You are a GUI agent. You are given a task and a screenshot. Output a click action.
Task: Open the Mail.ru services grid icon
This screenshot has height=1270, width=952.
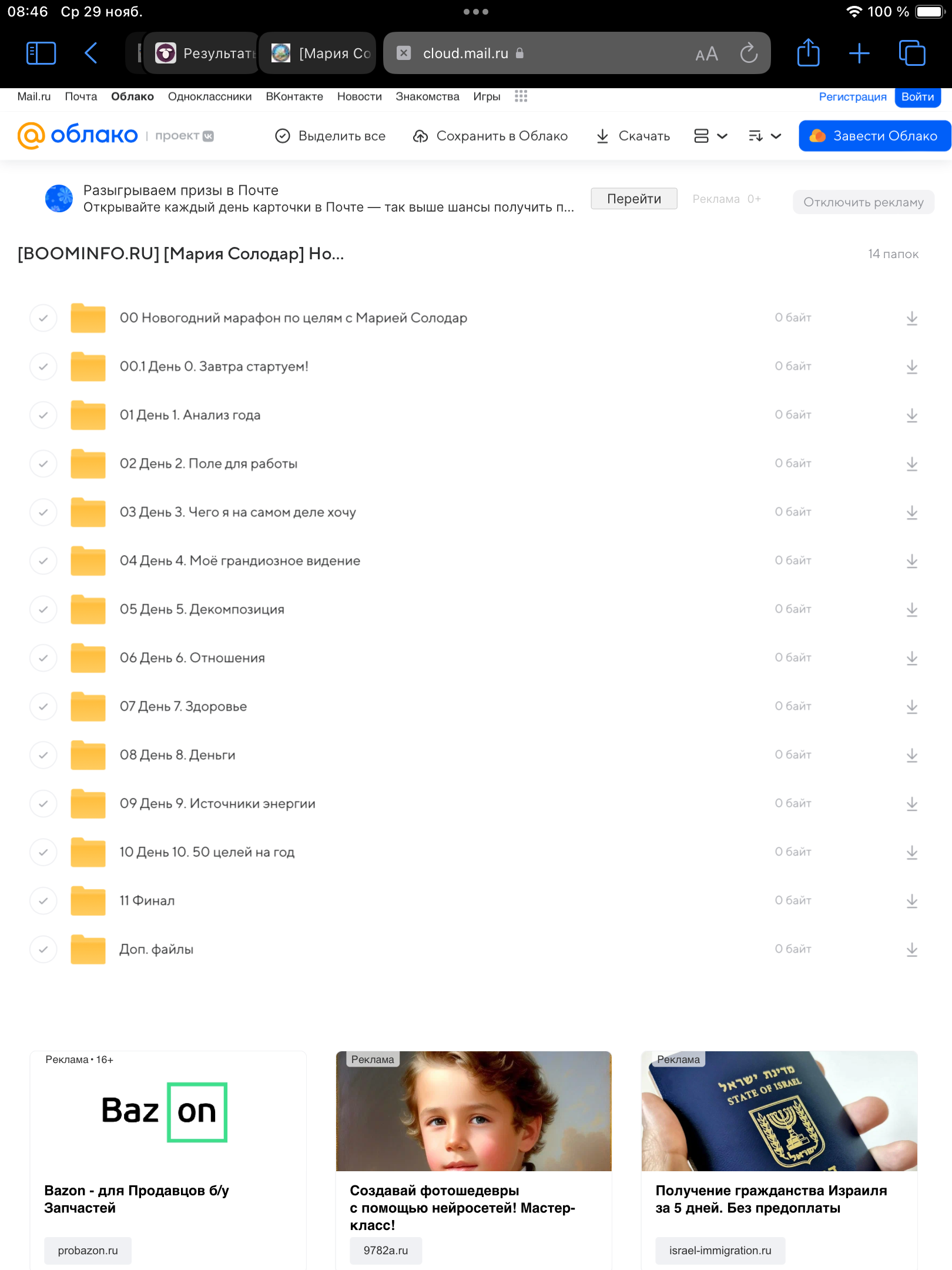521,96
